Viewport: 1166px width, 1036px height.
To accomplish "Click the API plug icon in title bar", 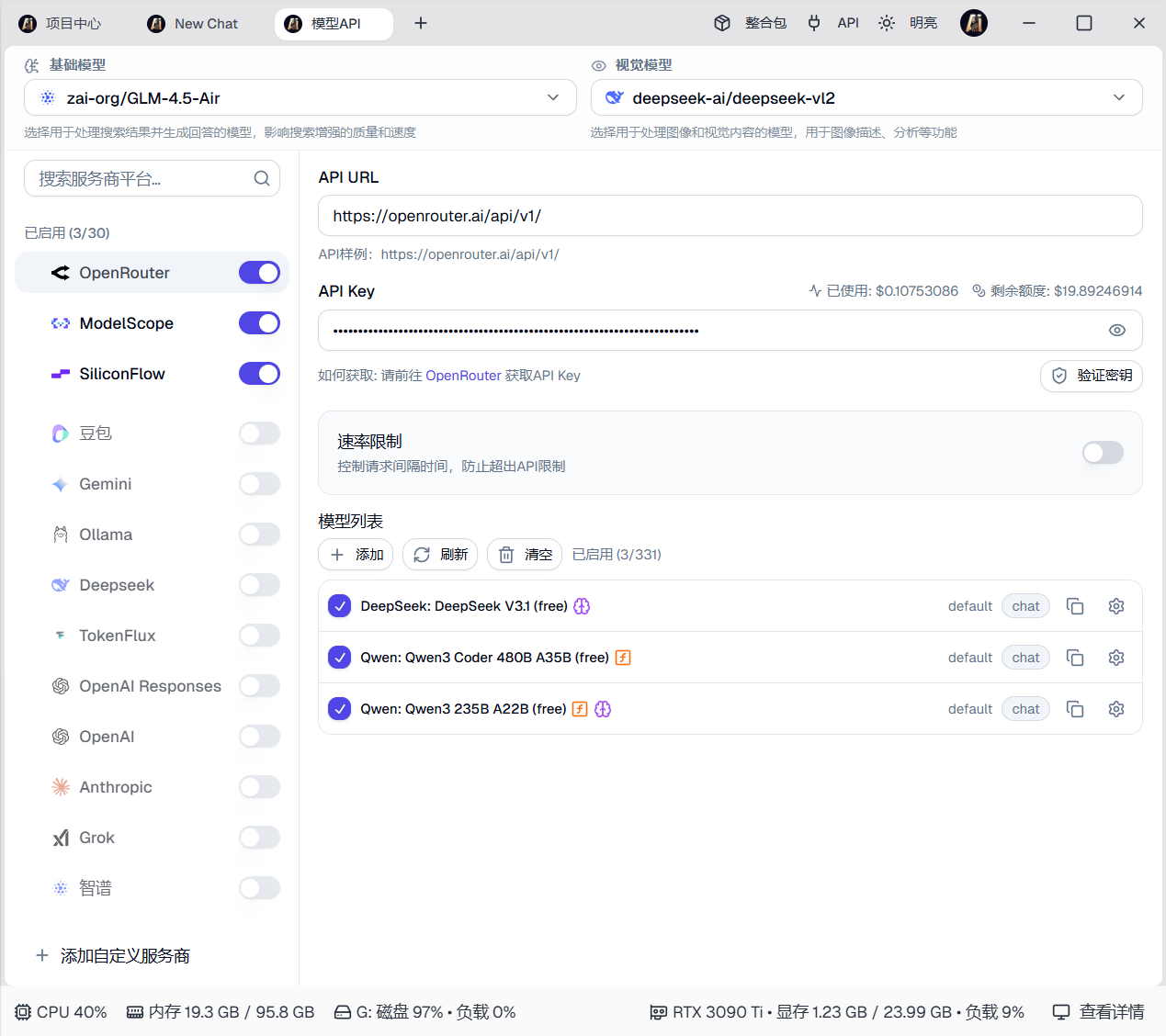I will pyautogui.click(x=814, y=23).
